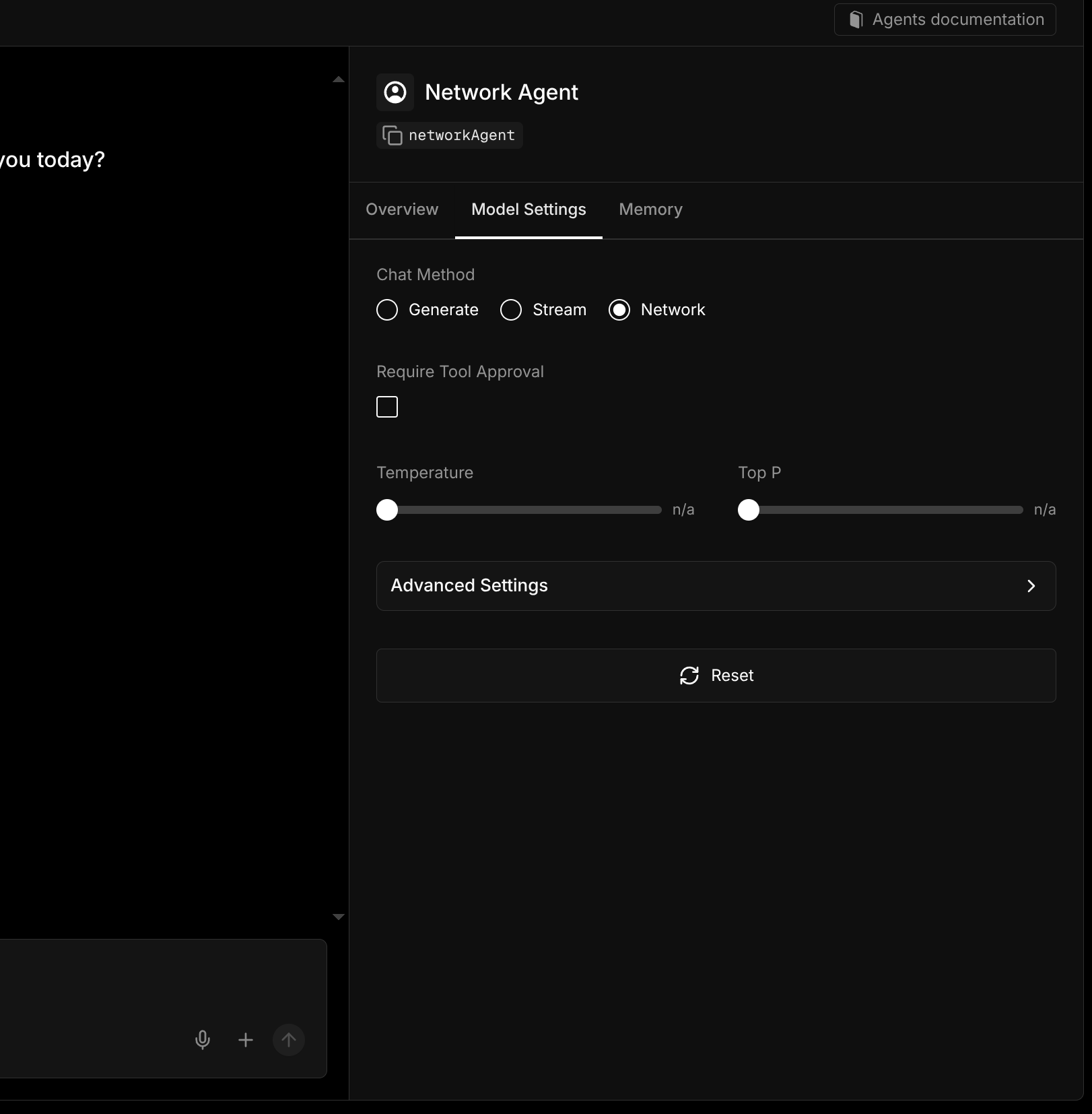Click the n/a value beside Temperature slider
Viewport: 1092px width, 1114px height.
tap(683, 510)
